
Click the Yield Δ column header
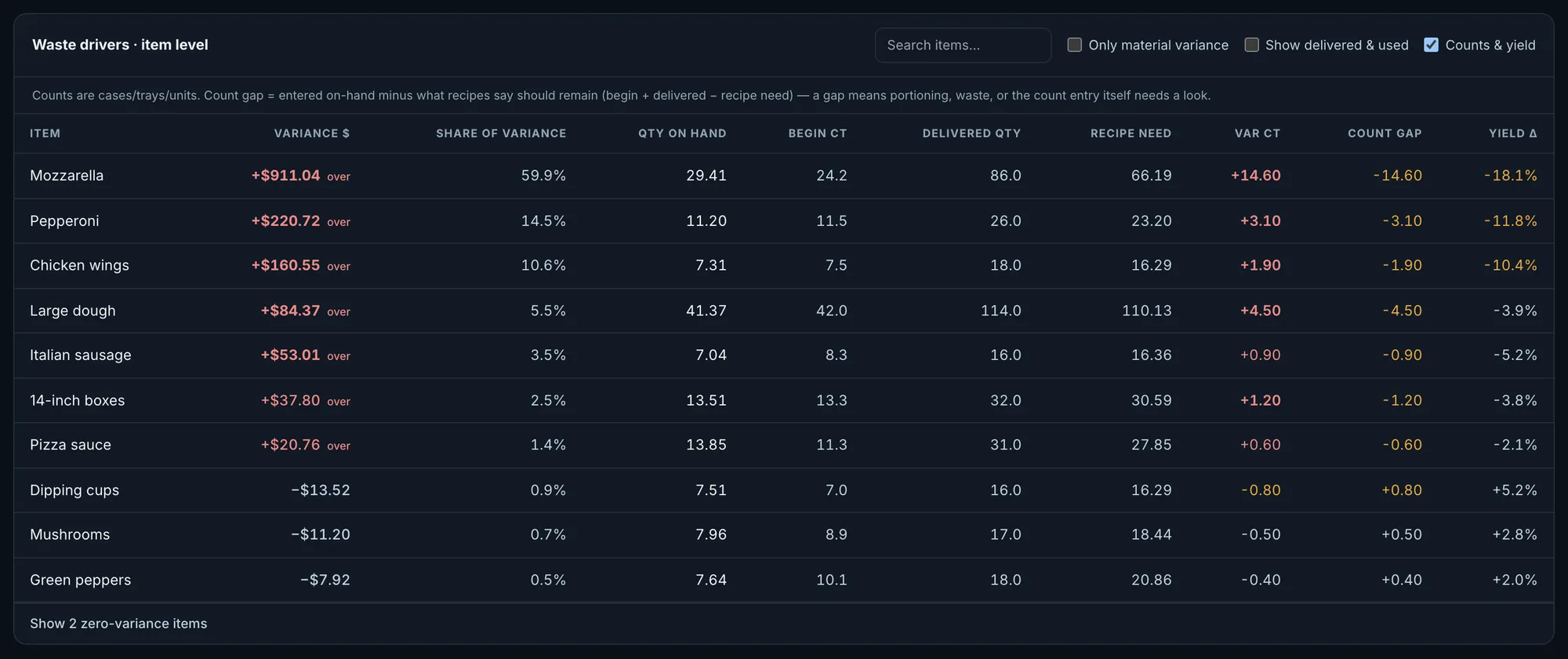tap(1513, 133)
